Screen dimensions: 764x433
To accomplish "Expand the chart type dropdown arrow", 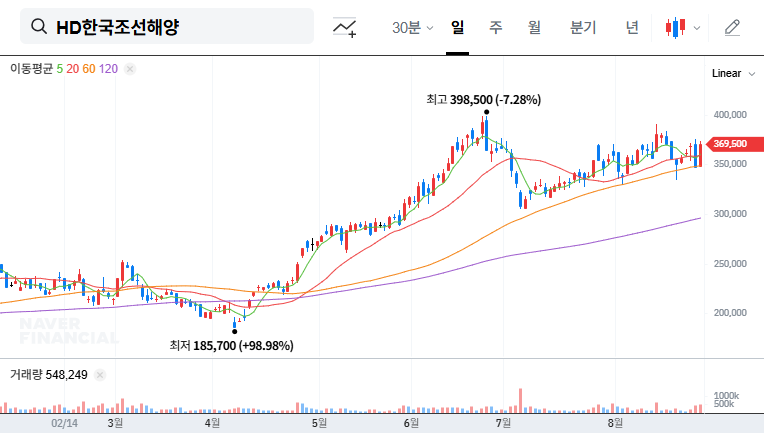I will [x=697, y=28].
